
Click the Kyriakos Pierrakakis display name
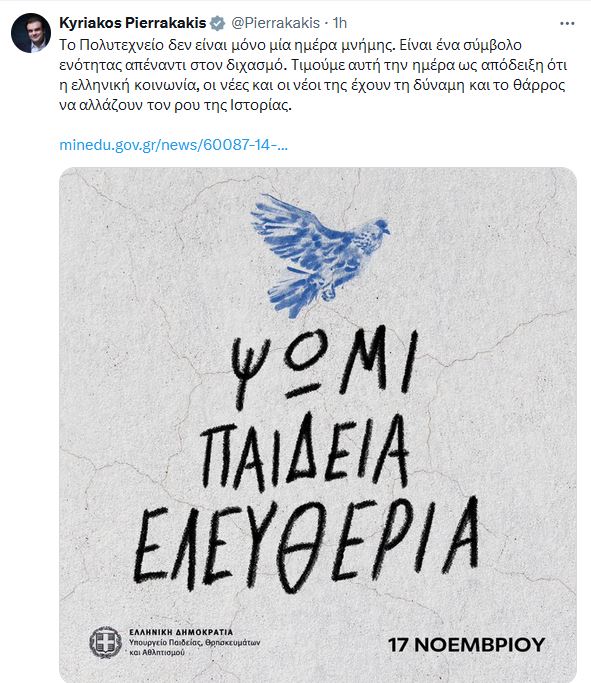pyautogui.click(x=132, y=23)
